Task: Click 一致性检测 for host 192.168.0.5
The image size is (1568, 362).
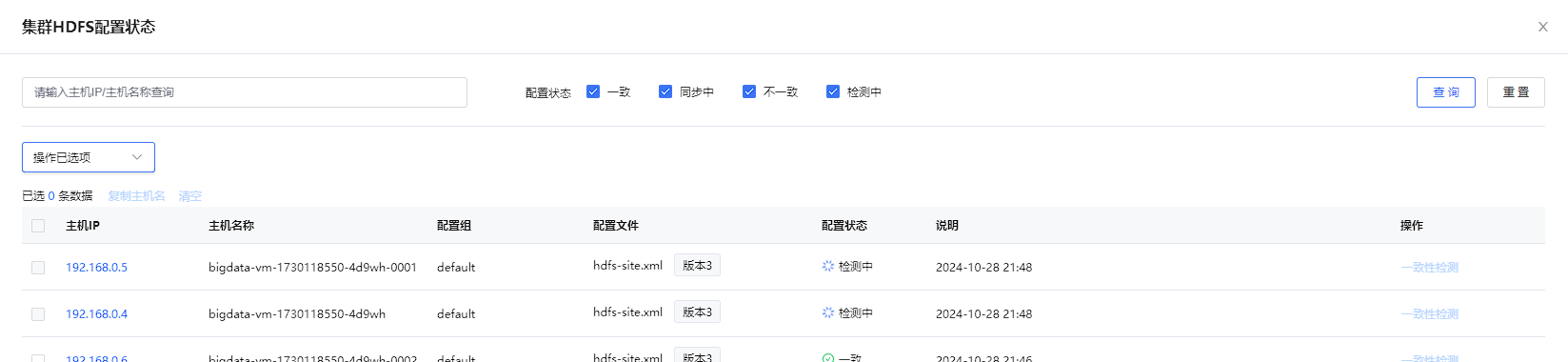Action: coord(1429,268)
